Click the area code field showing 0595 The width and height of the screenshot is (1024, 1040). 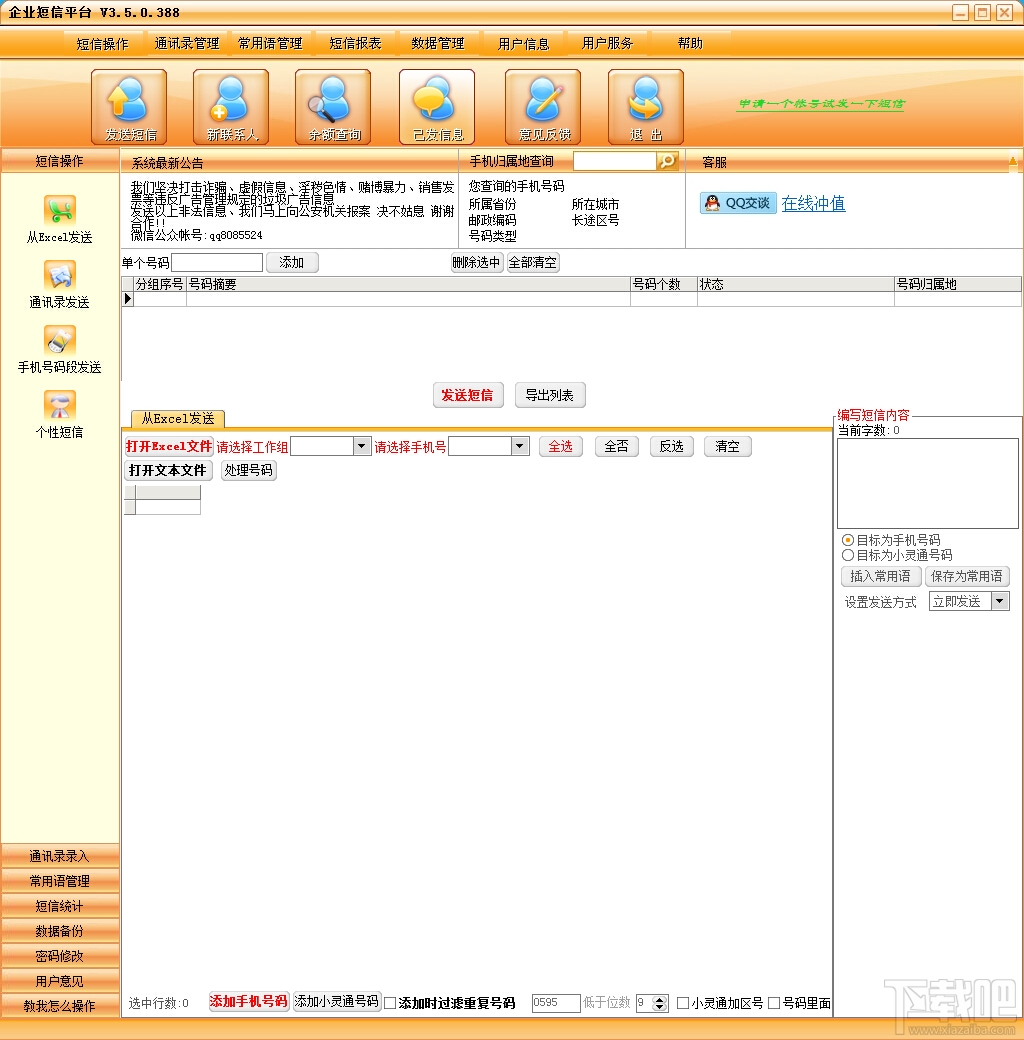(556, 1003)
